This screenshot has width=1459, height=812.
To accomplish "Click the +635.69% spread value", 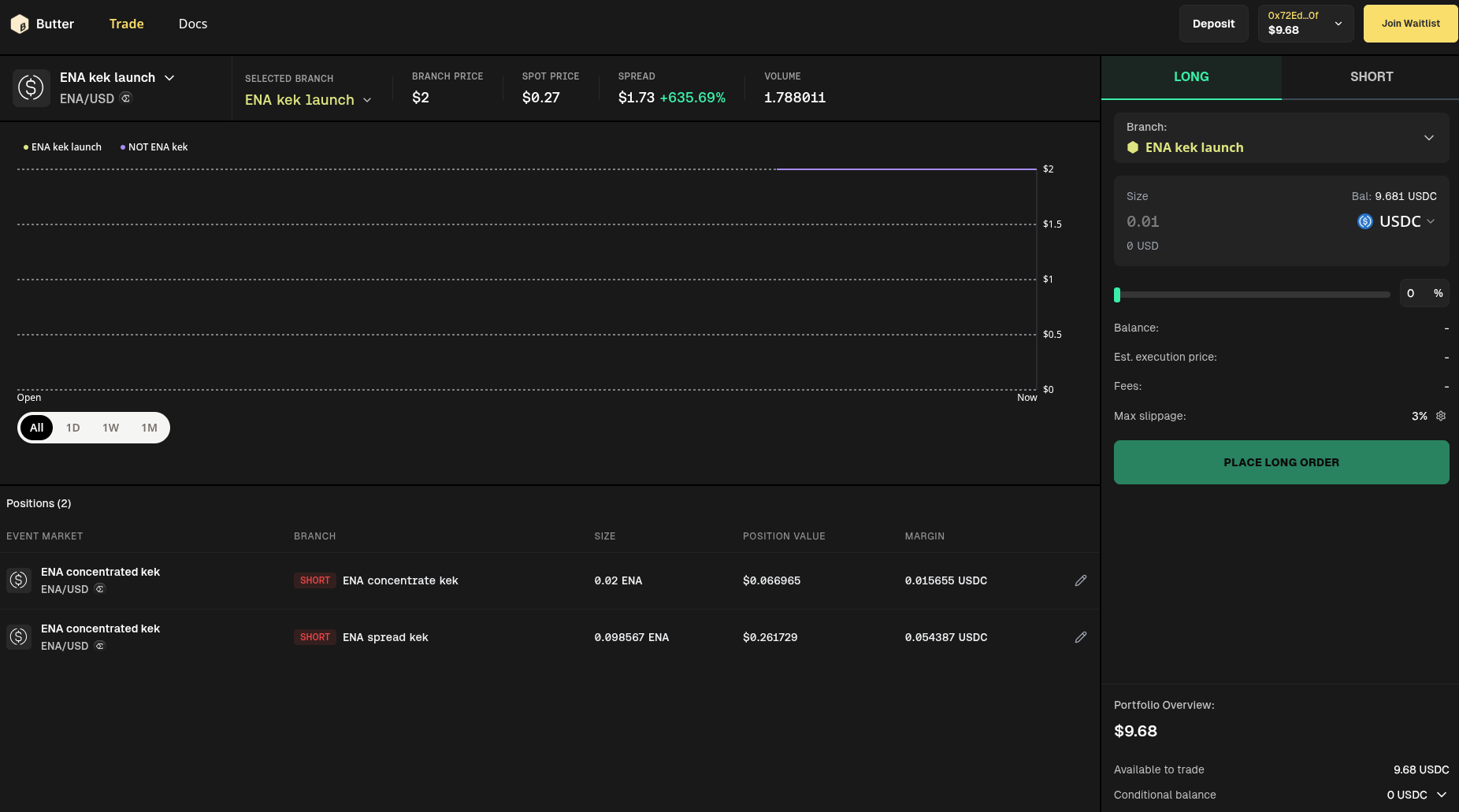I will coord(692,98).
